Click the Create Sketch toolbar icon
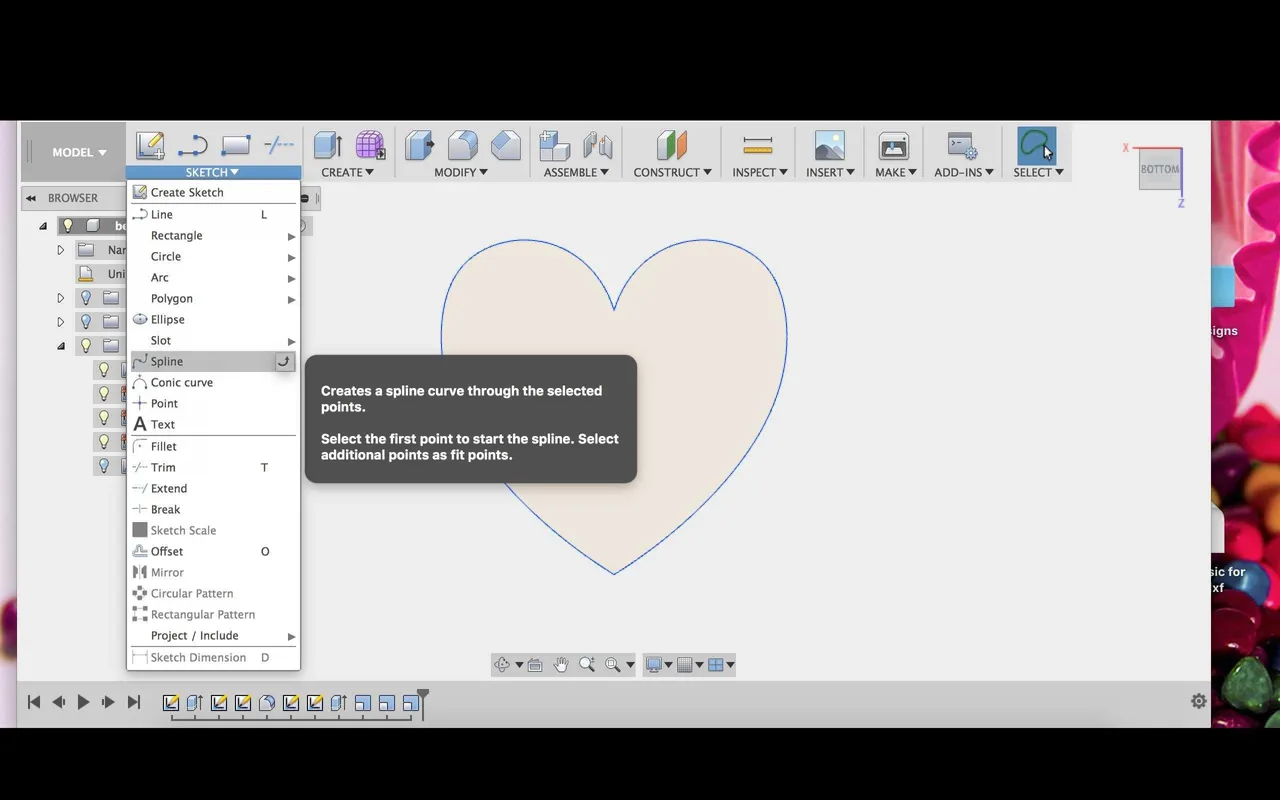Viewport: 1280px width, 800px height. coord(150,146)
